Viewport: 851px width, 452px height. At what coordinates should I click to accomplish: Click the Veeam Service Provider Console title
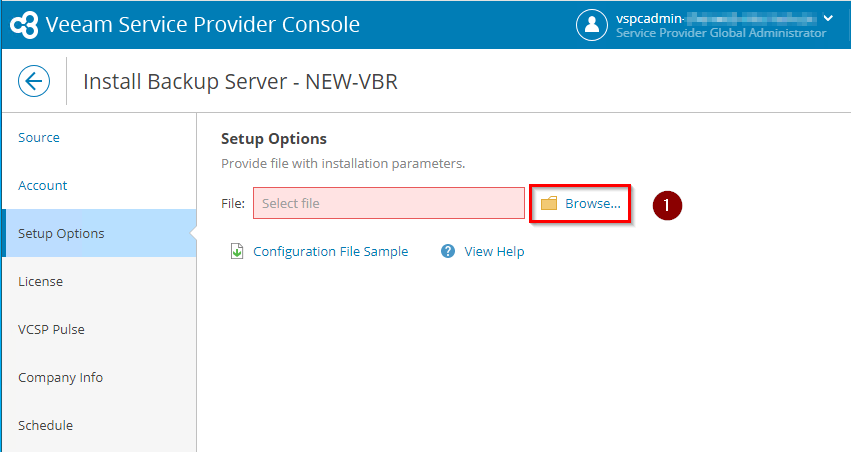pyautogui.click(x=202, y=24)
